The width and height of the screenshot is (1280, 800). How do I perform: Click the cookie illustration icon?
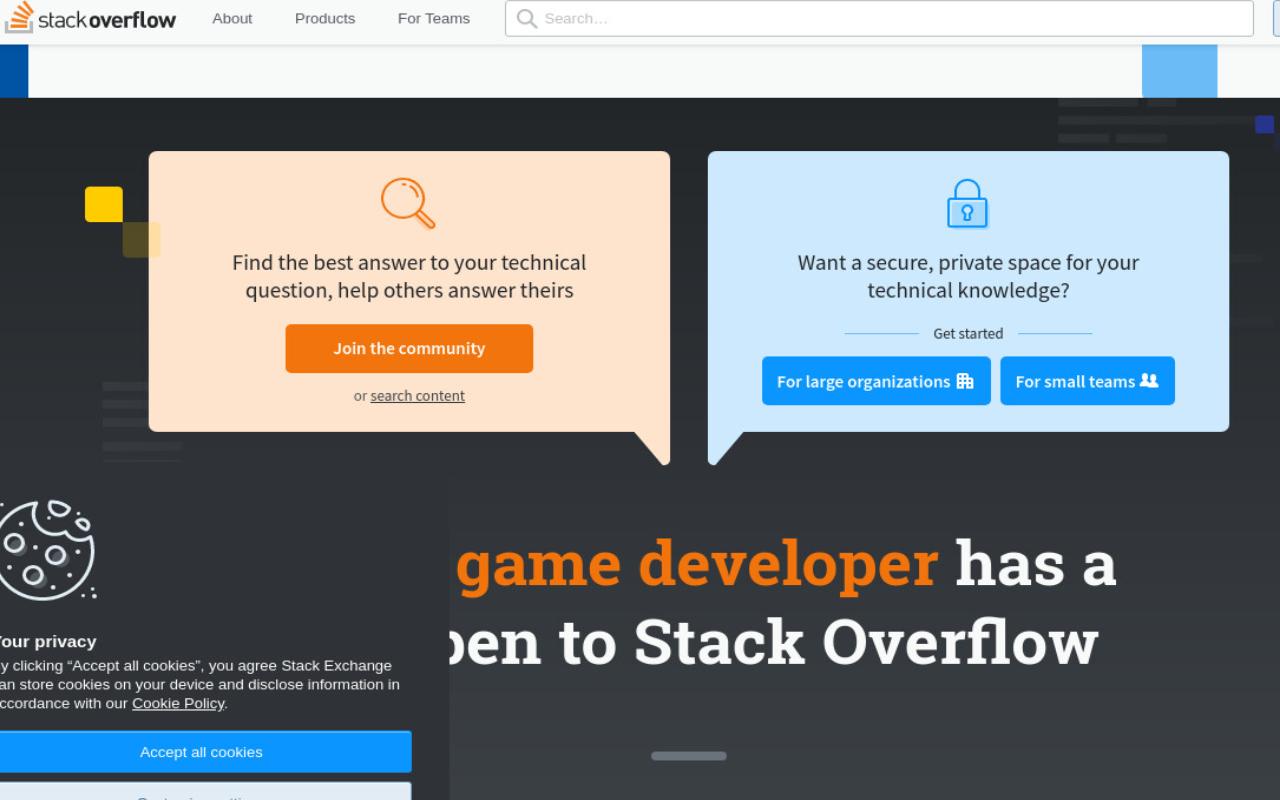tap(46, 550)
